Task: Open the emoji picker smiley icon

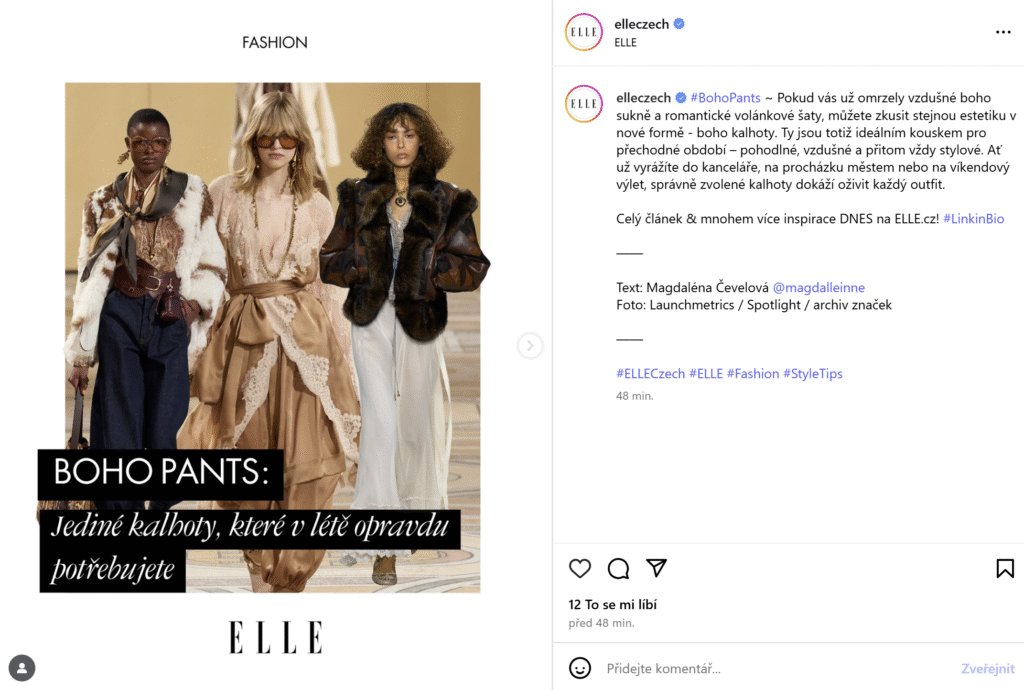Action: point(580,668)
